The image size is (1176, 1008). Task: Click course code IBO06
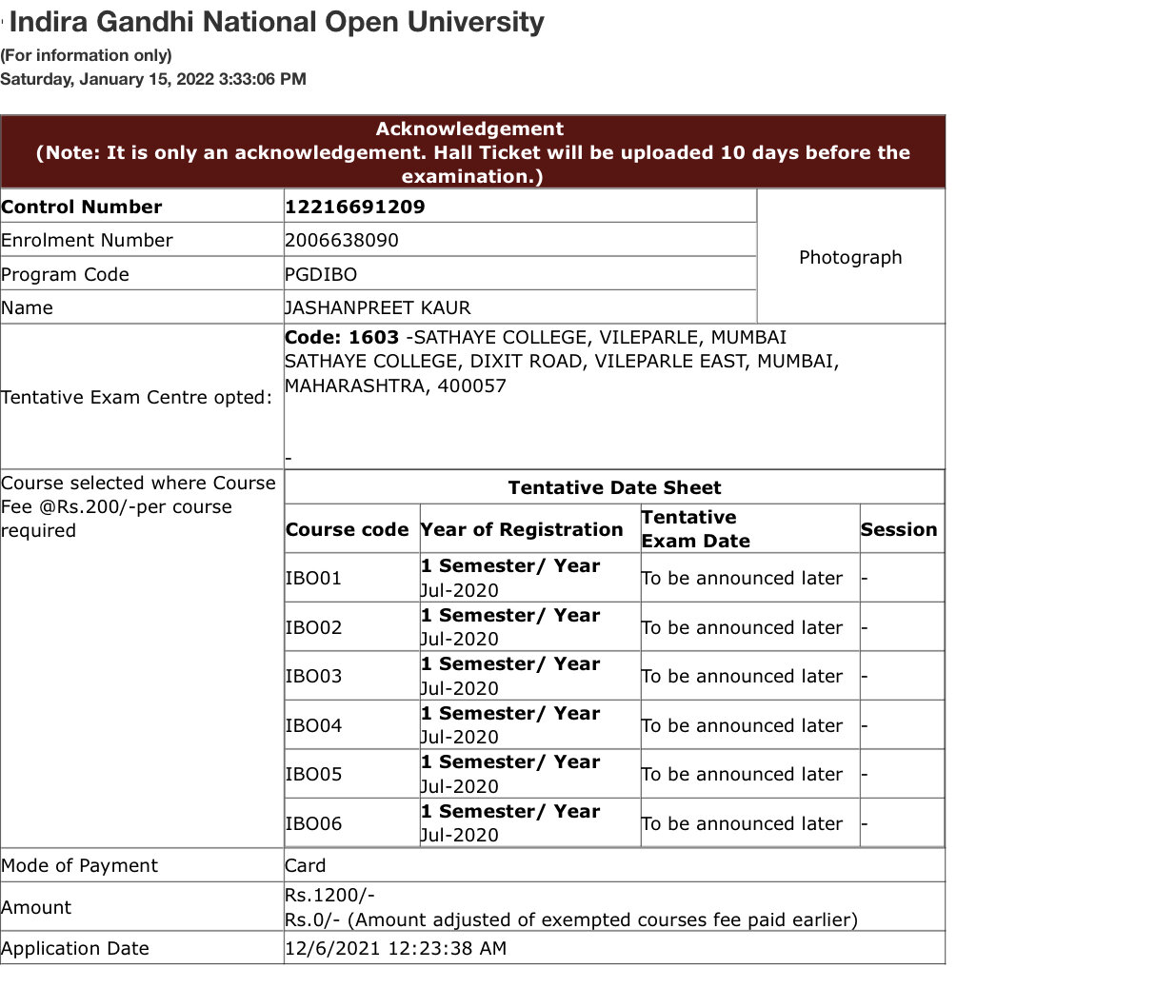pyautogui.click(x=313, y=823)
